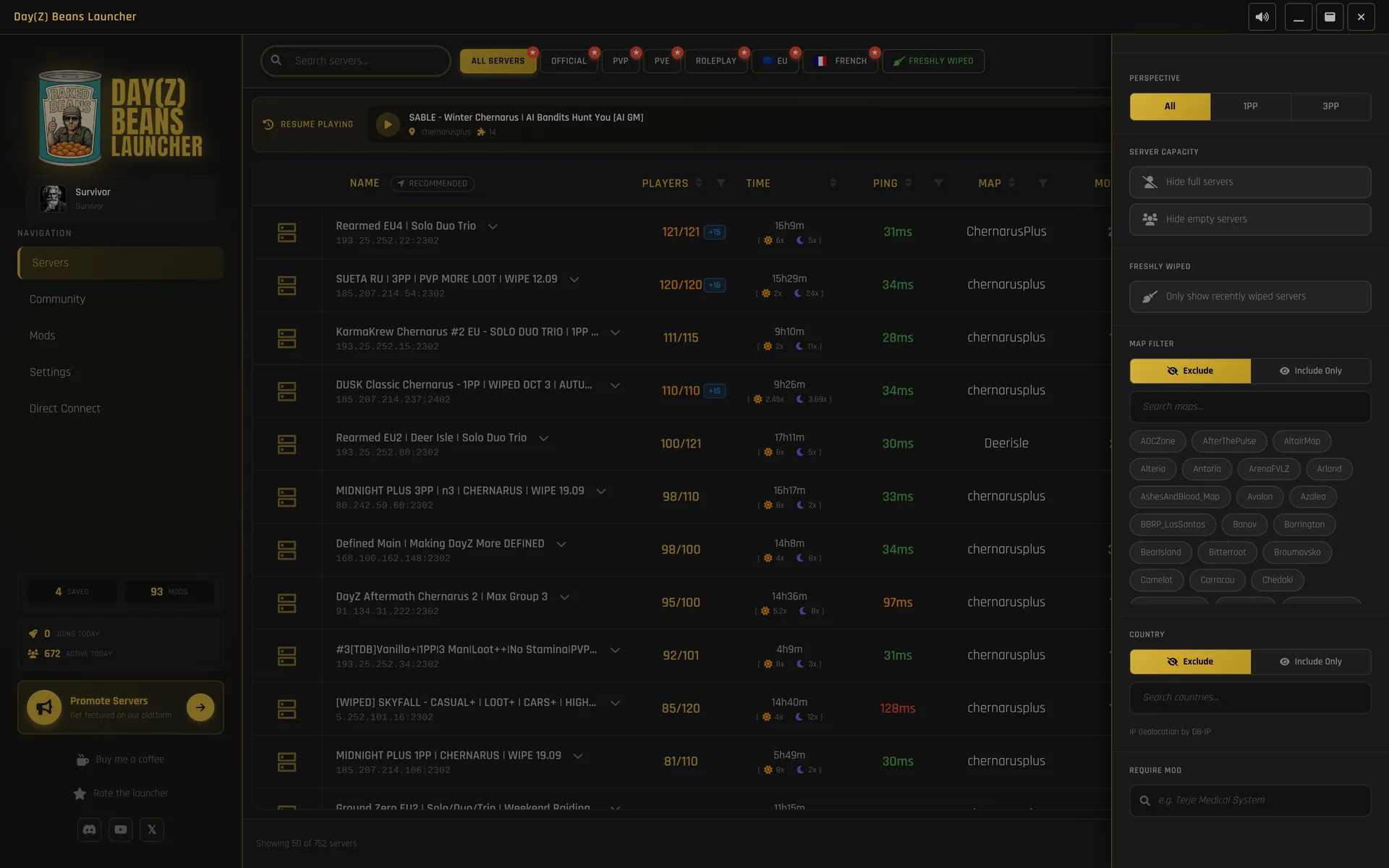Screen dimensions: 1389x868
Task: Toggle Hide empty servers option
Action: 1249,219
